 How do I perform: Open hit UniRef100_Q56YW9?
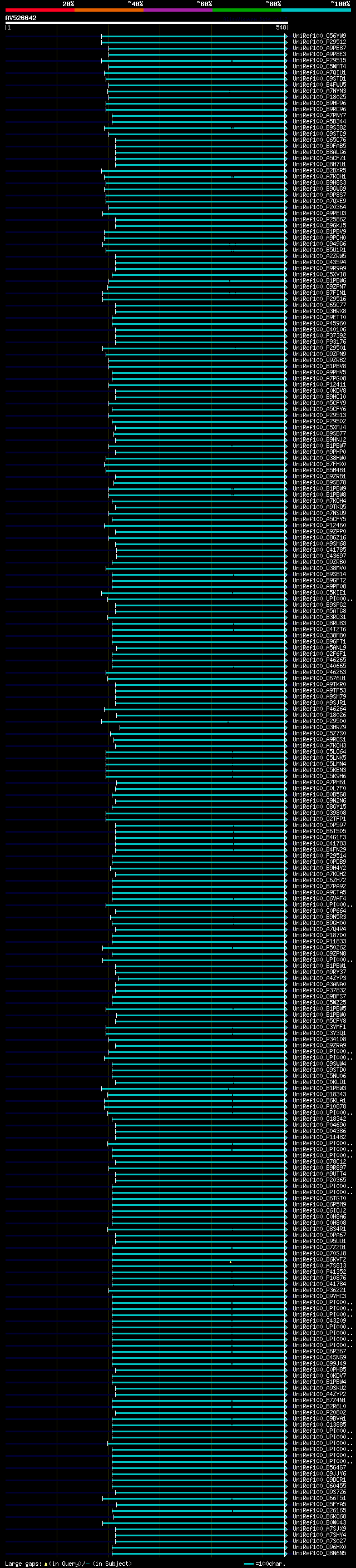(319, 36)
